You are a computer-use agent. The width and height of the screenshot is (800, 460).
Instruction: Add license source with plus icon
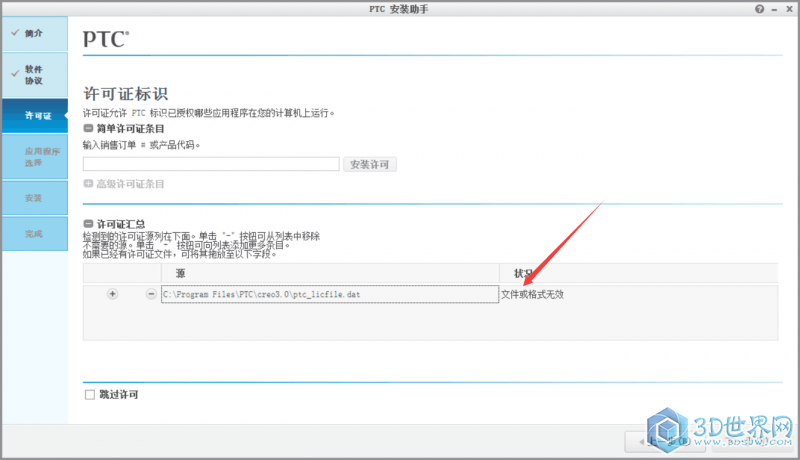click(112, 294)
